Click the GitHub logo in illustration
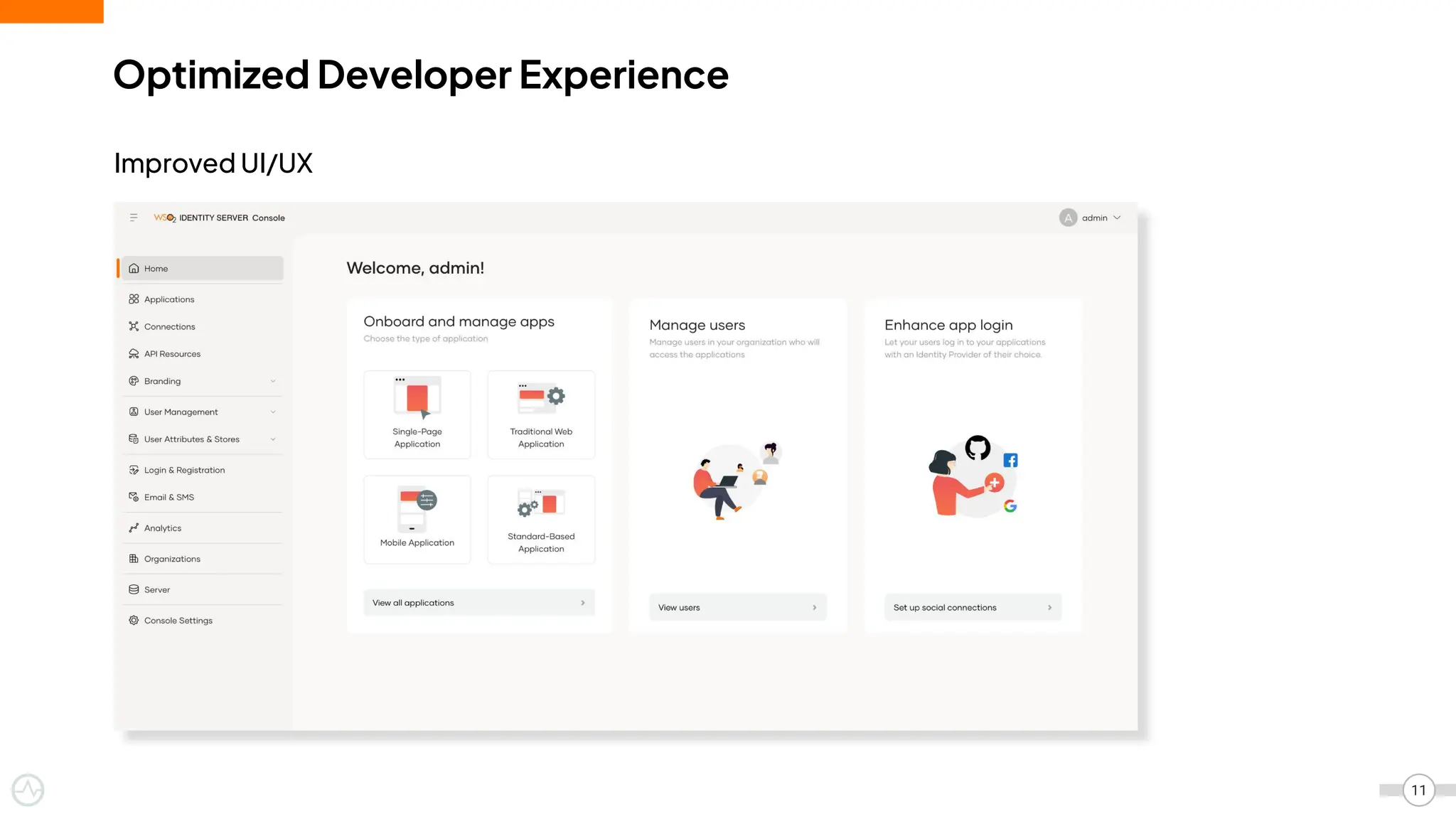 (x=978, y=448)
